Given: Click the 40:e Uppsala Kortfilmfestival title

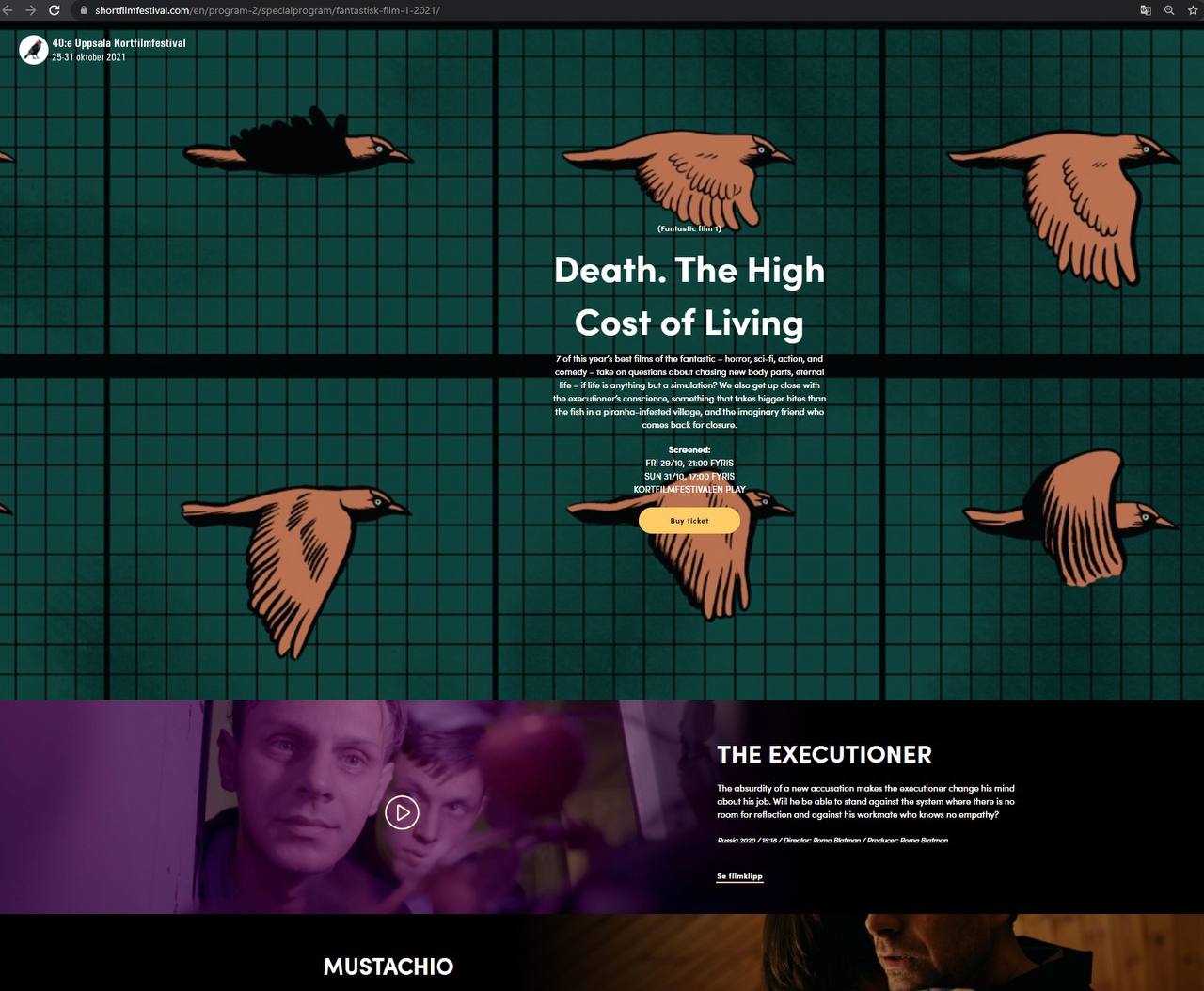Looking at the screenshot, I should point(119,42).
